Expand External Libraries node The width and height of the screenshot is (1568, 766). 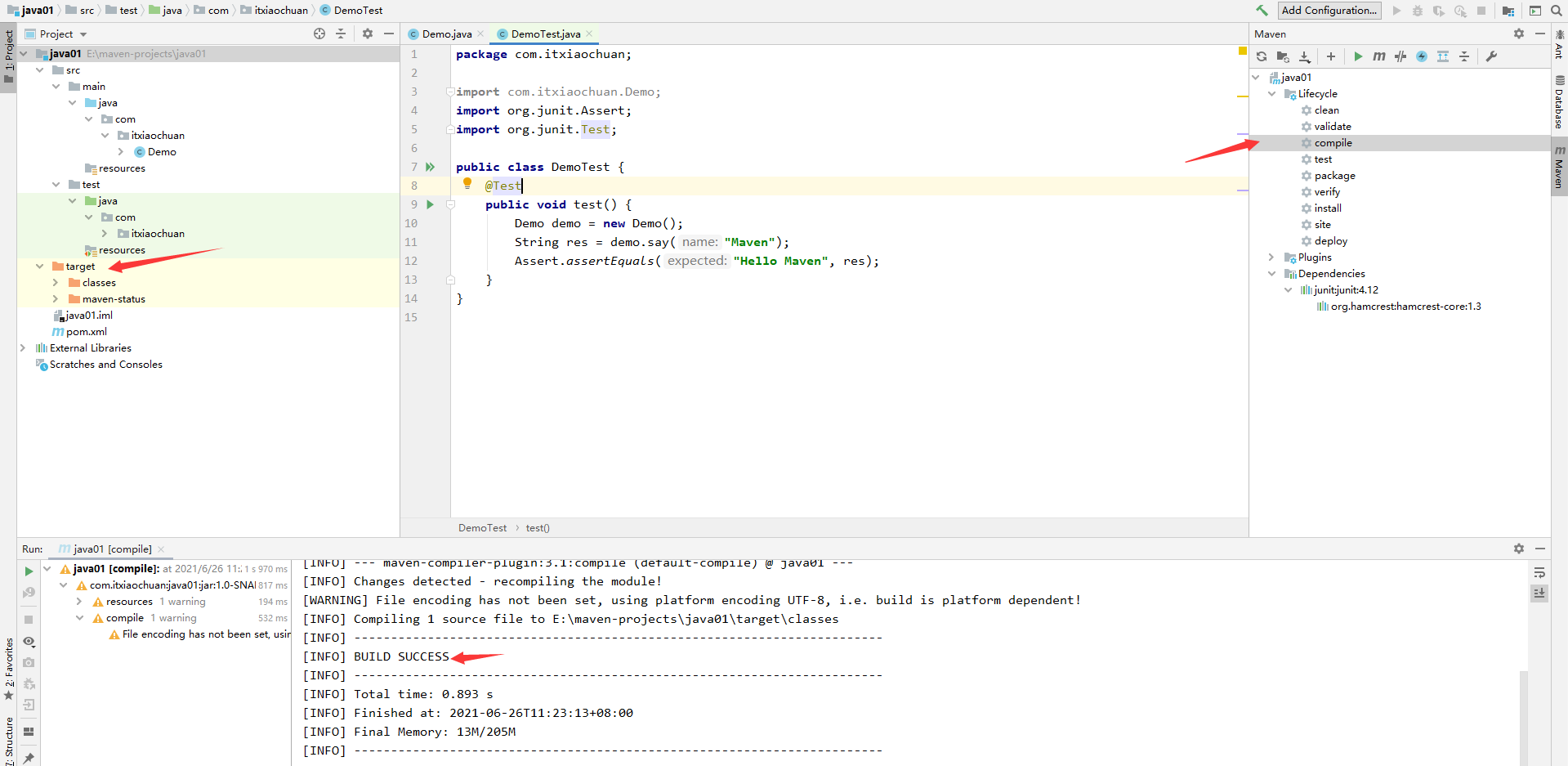[23, 348]
